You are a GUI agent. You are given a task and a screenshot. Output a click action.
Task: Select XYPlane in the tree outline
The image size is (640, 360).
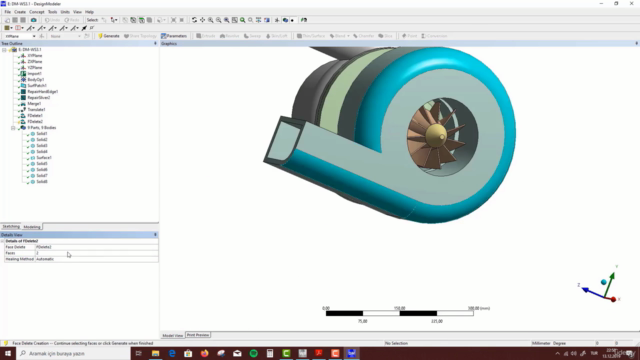pyautogui.click(x=35, y=56)
